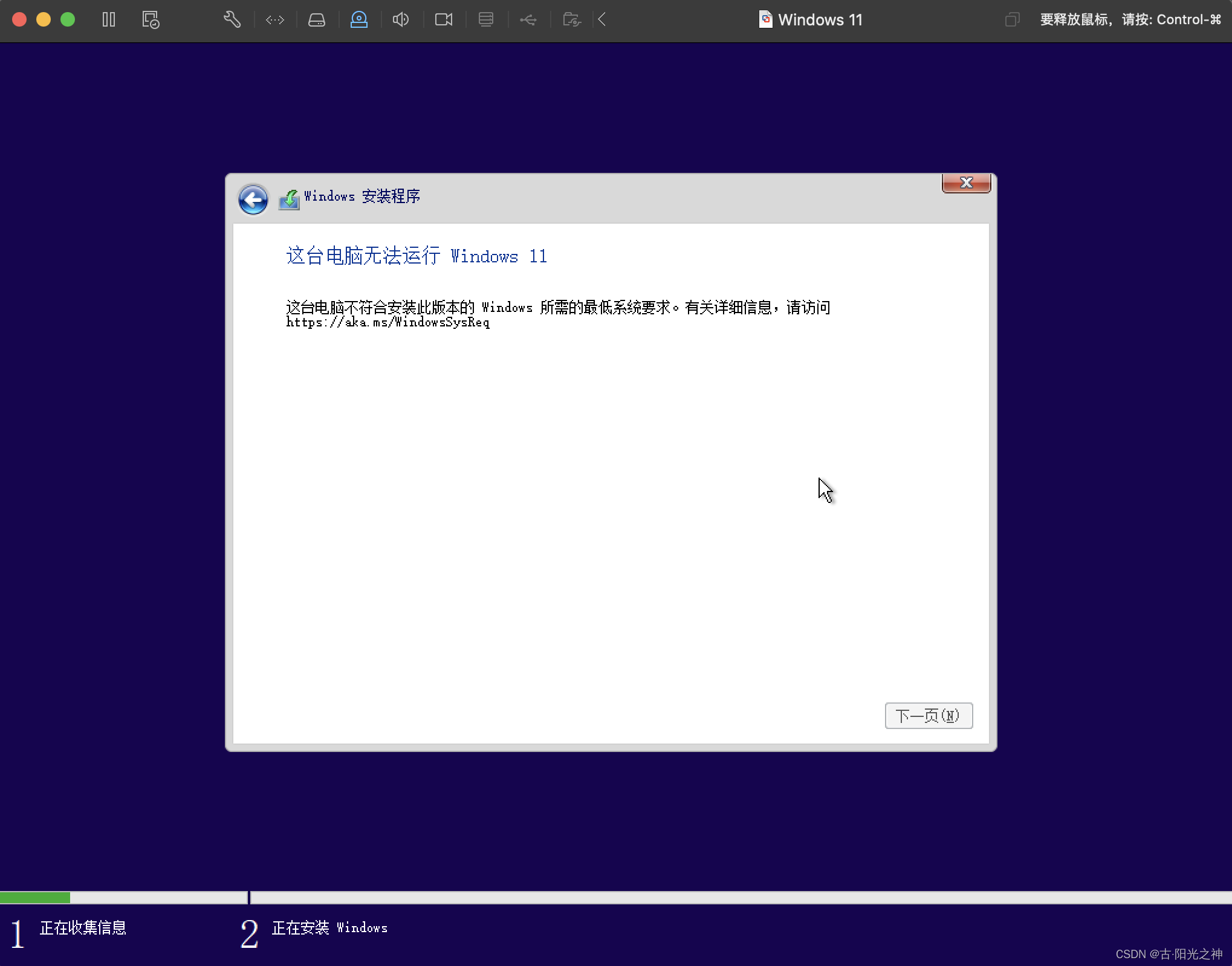Click the green installation progress bar

[35, 898]
